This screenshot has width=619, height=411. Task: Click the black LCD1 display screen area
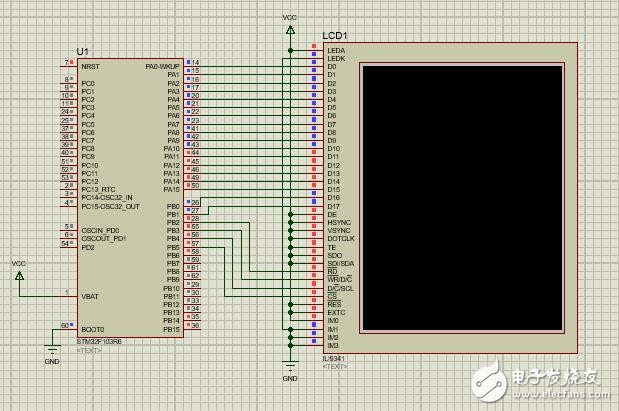point(462,198)
